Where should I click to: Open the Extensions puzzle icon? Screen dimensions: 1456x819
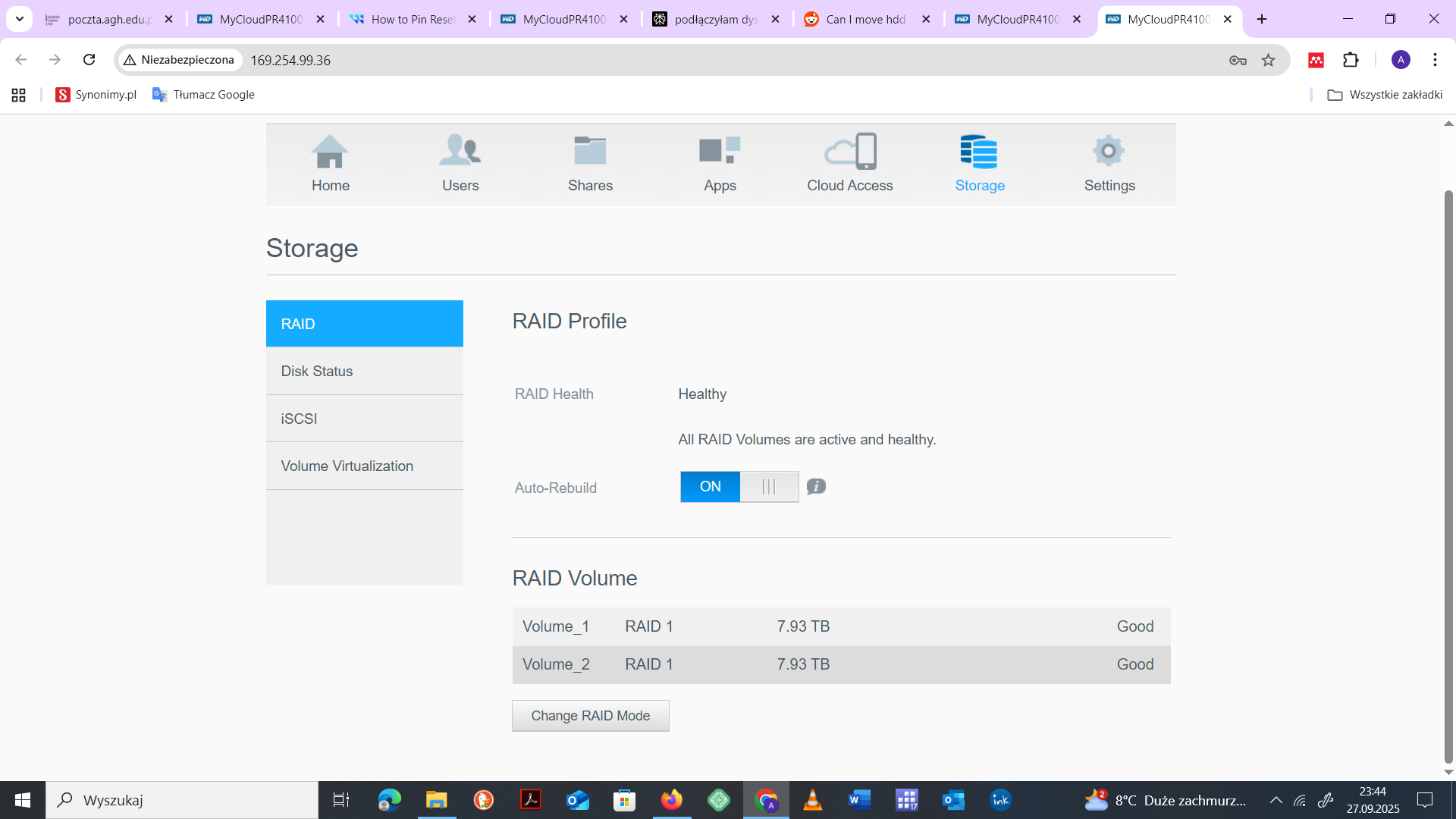coord(1351,60)
